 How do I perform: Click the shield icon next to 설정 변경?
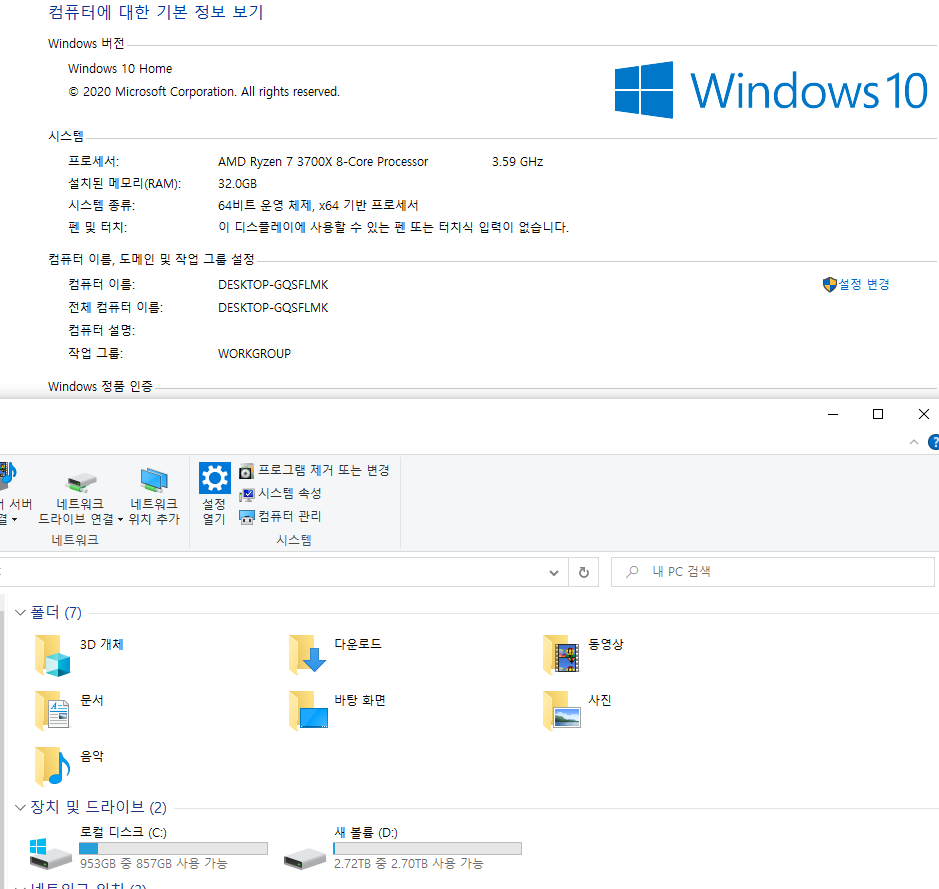[x=829, y=284]
